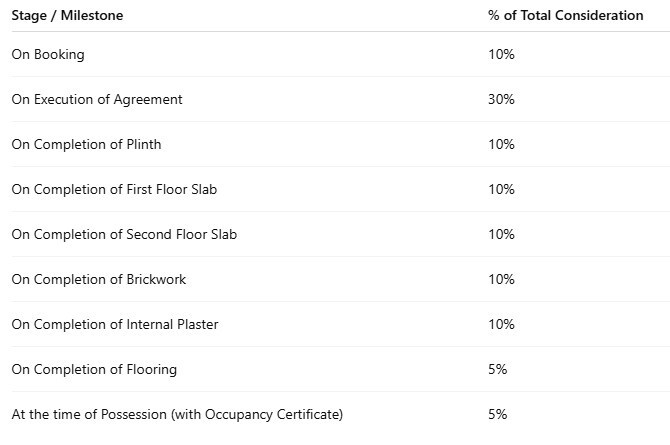670x445 pixels.
Task: Select the On Booking row label
Action: pos(48,55)
